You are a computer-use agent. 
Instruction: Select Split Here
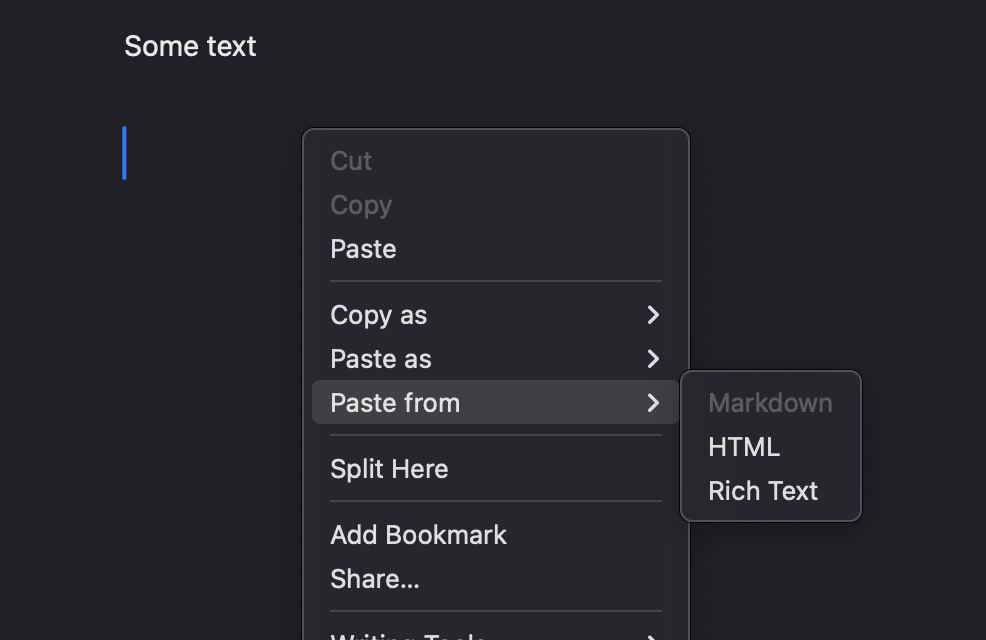click(x=389, y=469)
